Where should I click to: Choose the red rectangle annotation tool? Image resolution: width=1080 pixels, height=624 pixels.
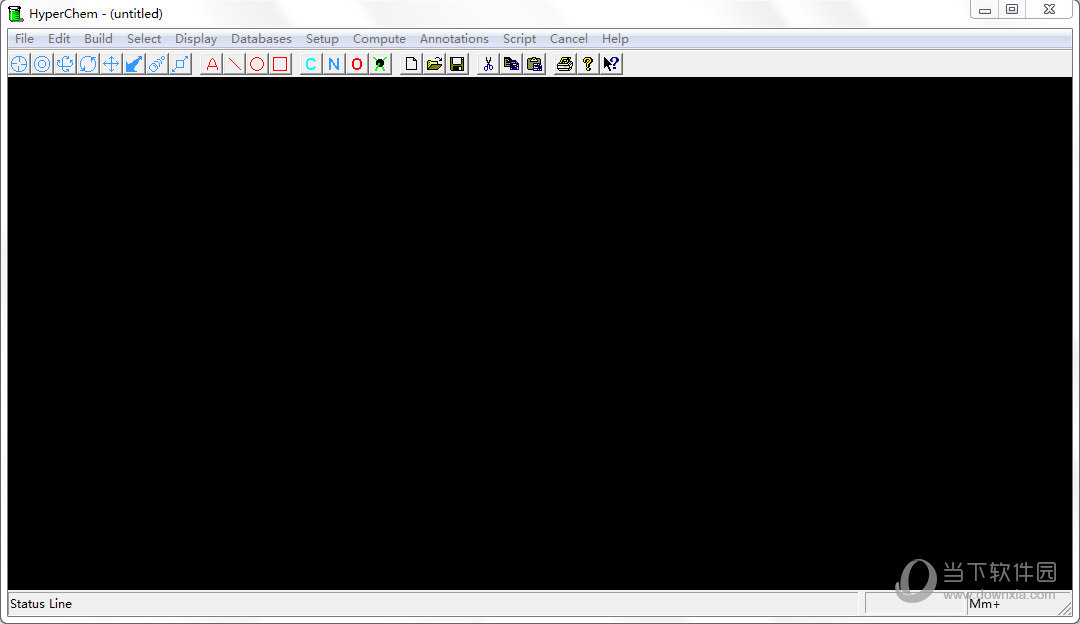click(280, 64)
